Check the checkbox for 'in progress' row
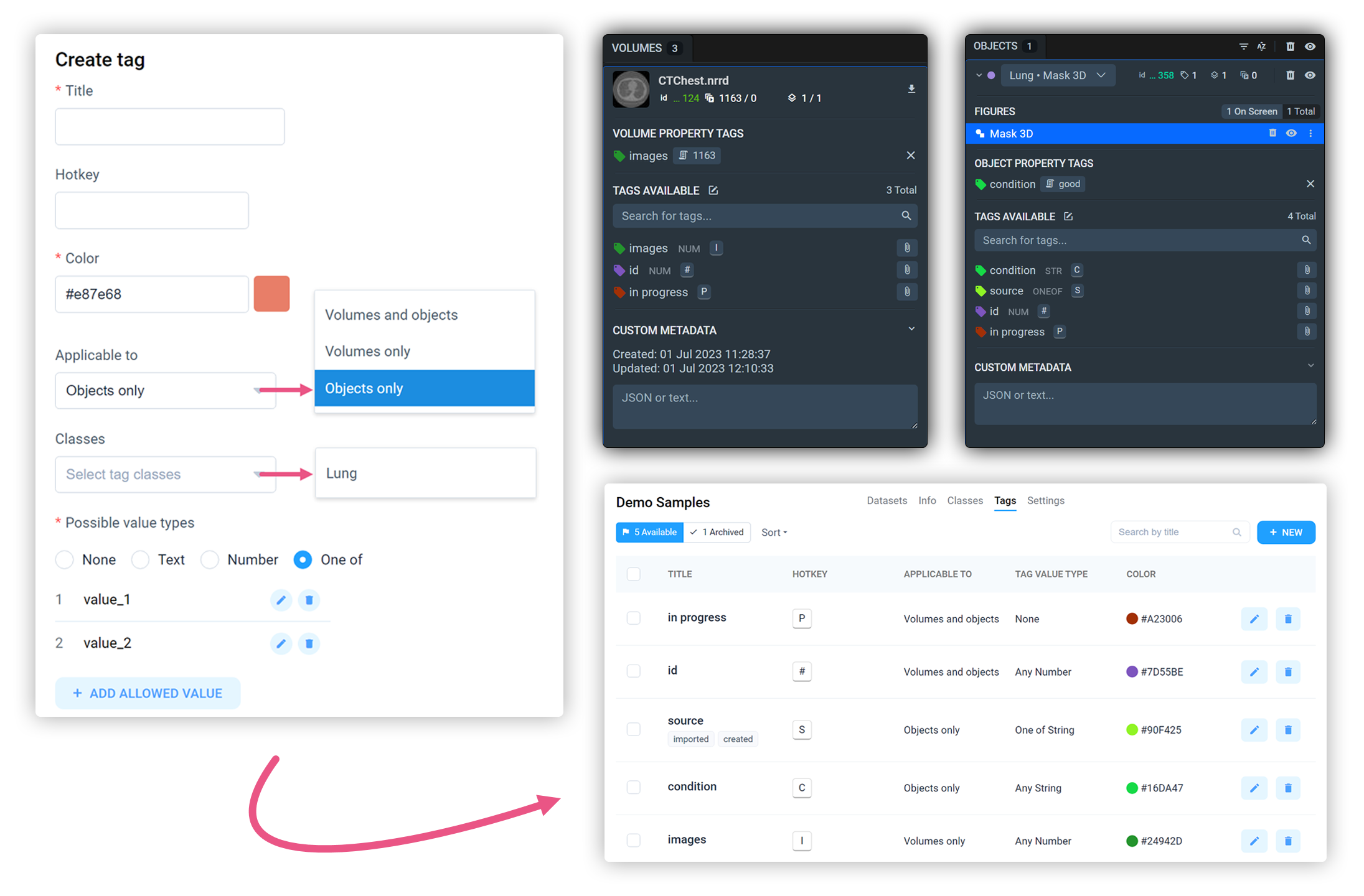Image resolution: width=1364 pixels, height=896 pixels. [x=633, y=618]
